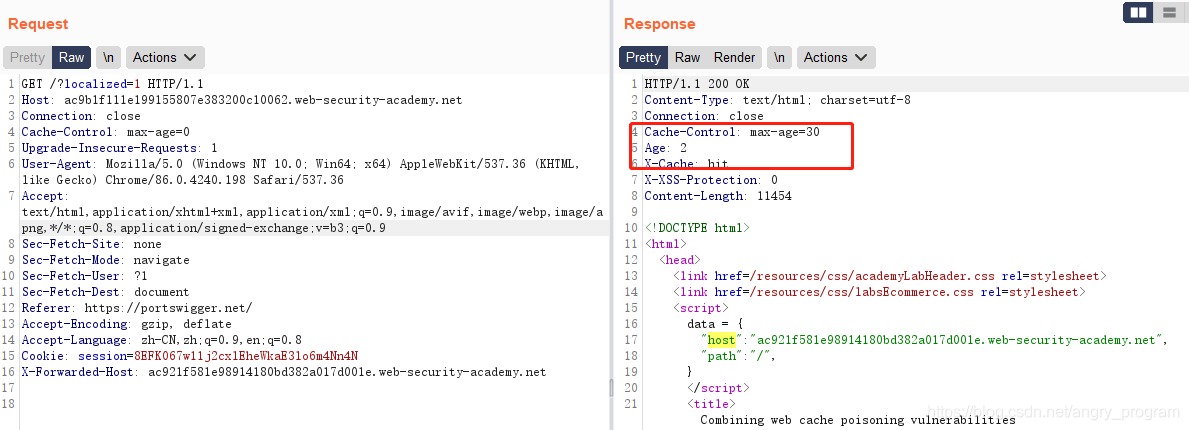The image size is (1189, 430).
Task: Click the panel divider handle between Request and Response
Action: tap(611, 388)
